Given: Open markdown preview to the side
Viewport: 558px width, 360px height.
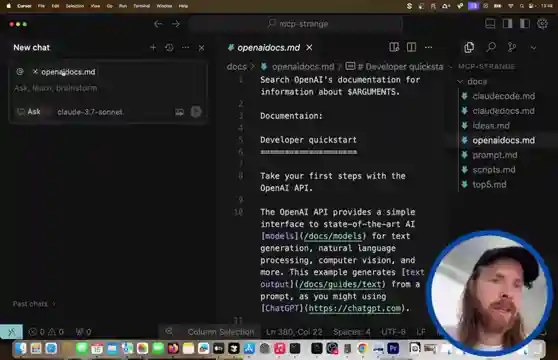Looking at the screenshot, I should pos(394,47).
